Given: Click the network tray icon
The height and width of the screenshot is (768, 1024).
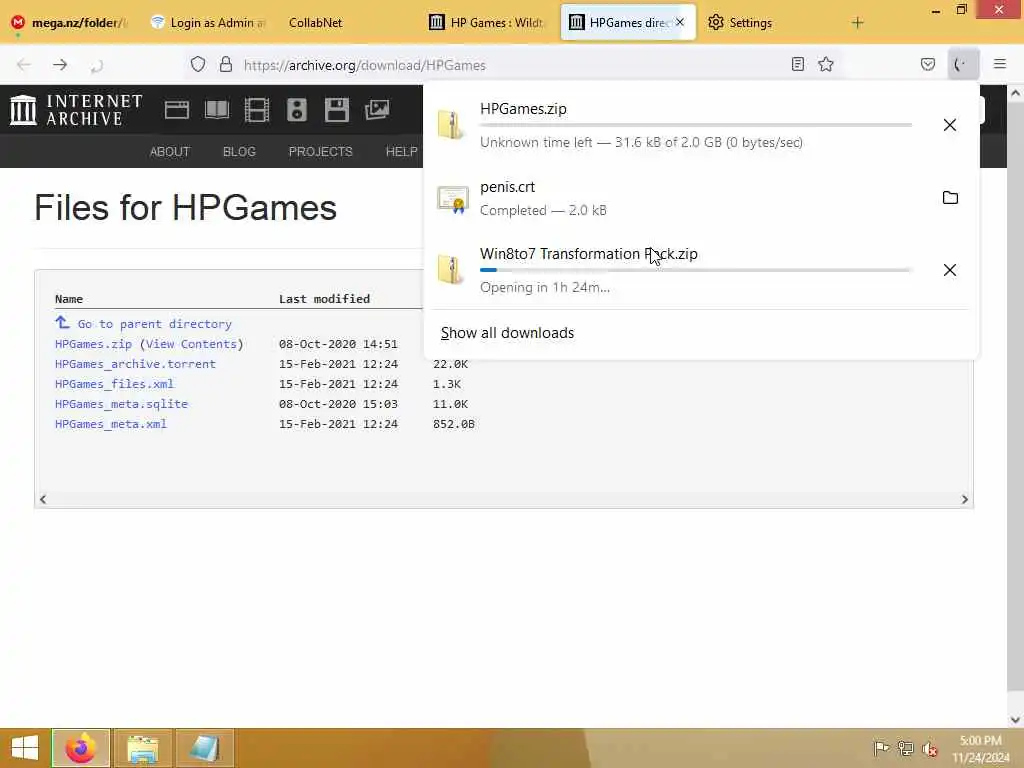Looking at the screenshot, I should [x=905, y=748].
